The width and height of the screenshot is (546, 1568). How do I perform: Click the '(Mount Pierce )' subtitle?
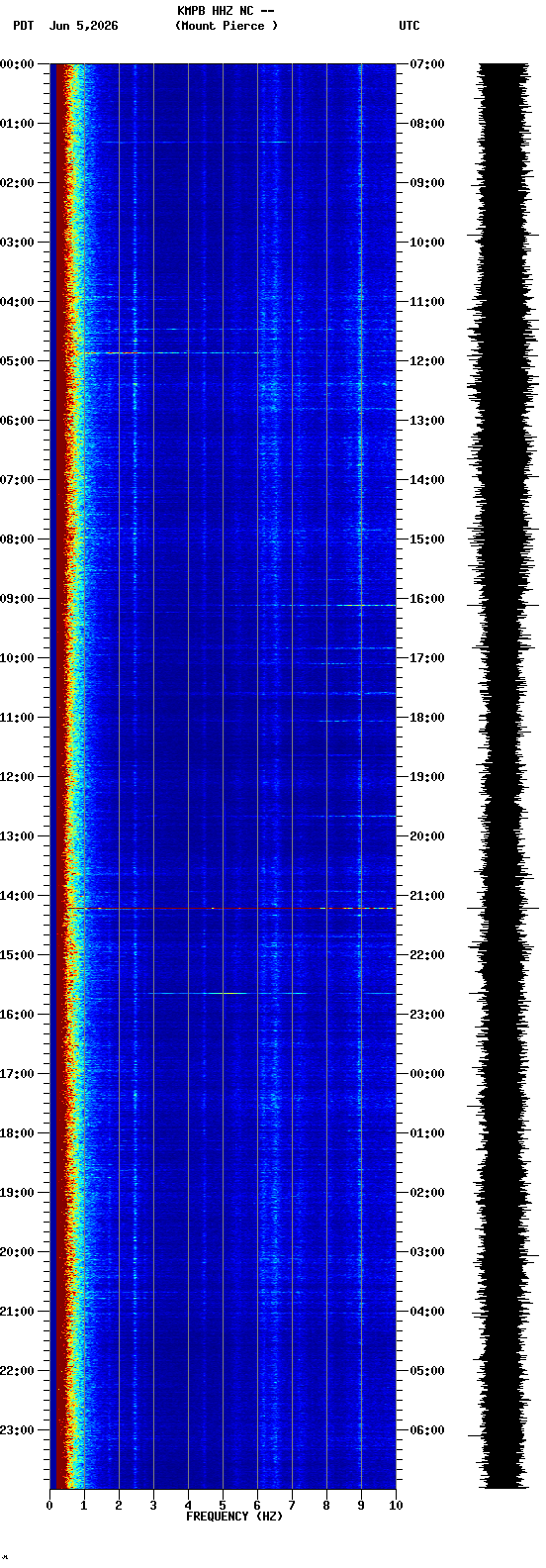pyautogui.click(x=227, y=26)
